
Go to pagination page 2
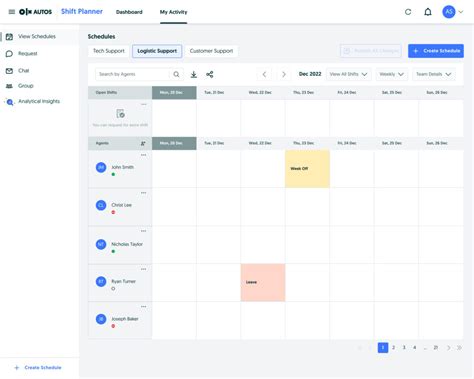393,348
